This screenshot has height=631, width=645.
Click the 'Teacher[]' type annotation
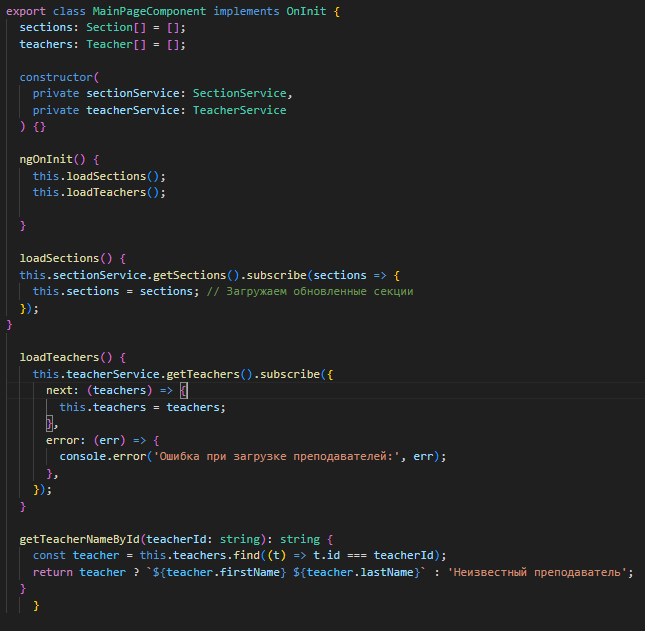116,44
